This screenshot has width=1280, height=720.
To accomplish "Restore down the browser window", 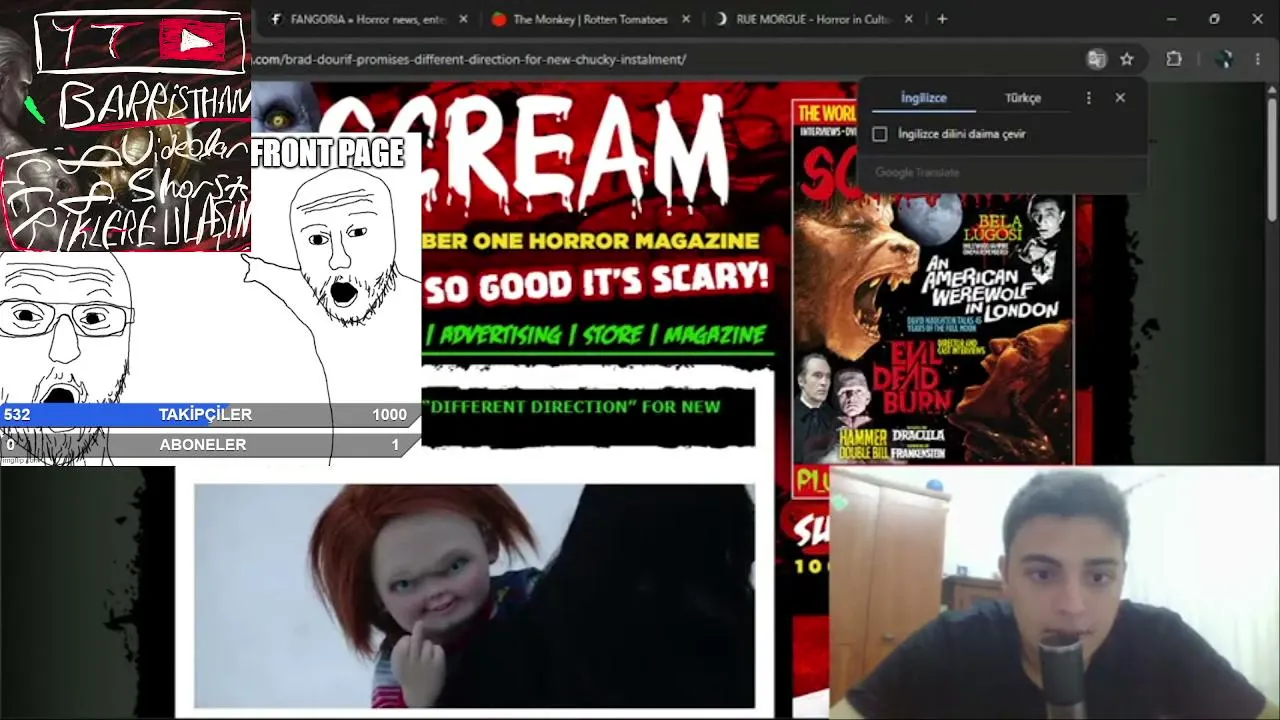I will tap(1214, 19).
